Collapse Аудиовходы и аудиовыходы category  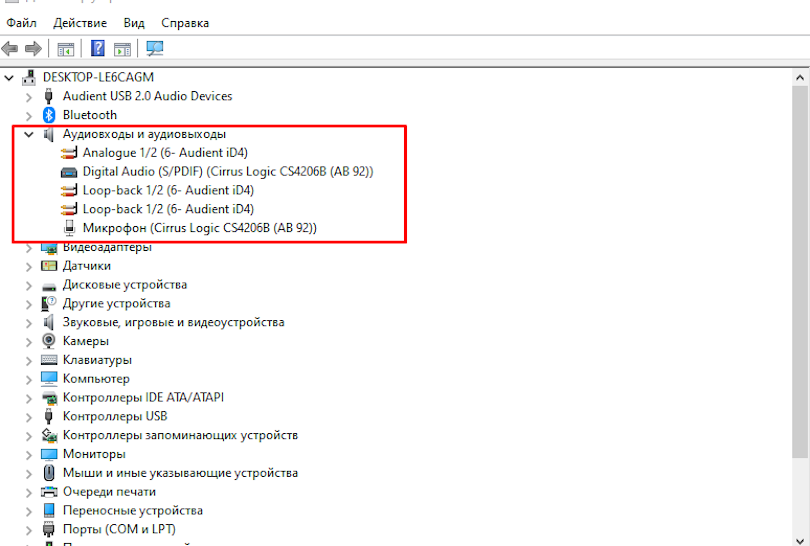click(29, 135)
